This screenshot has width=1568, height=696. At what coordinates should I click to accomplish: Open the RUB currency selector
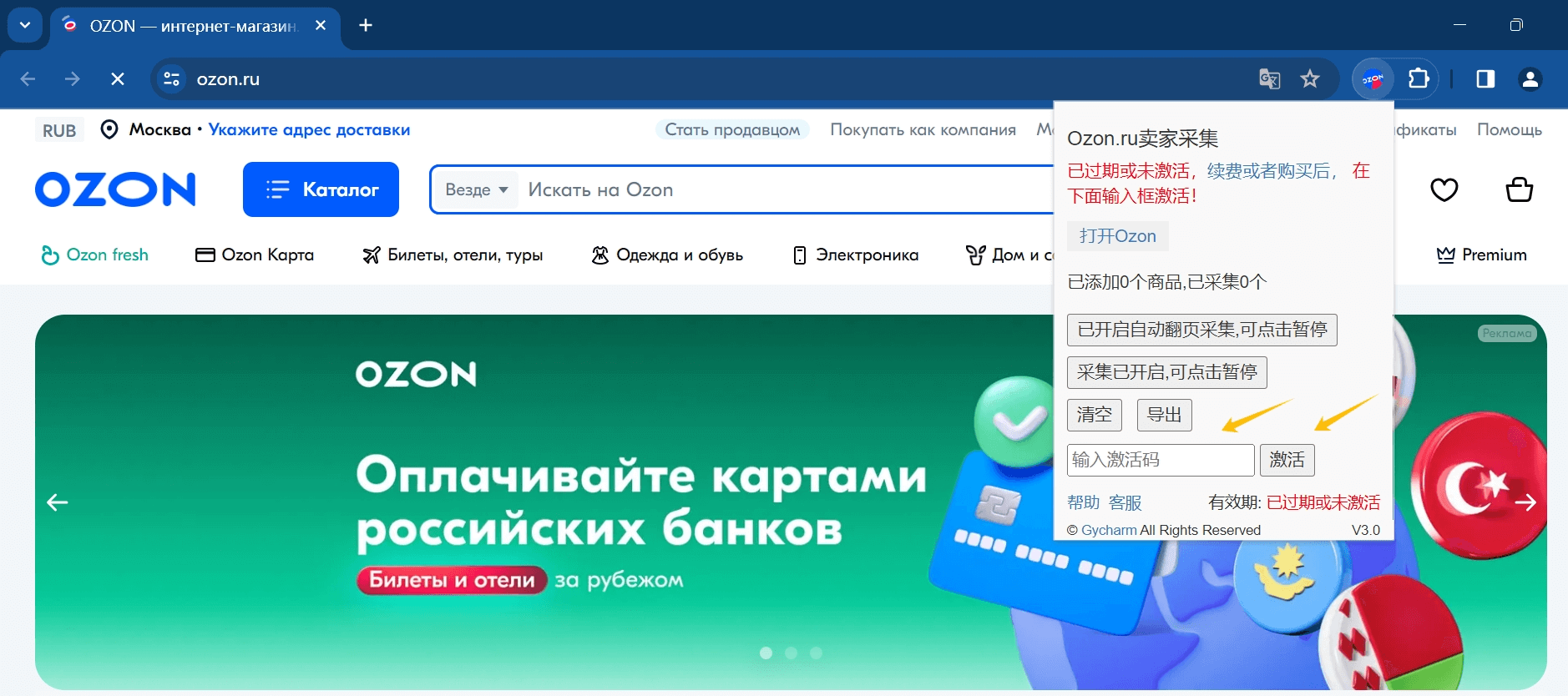(x=59, y=130)
